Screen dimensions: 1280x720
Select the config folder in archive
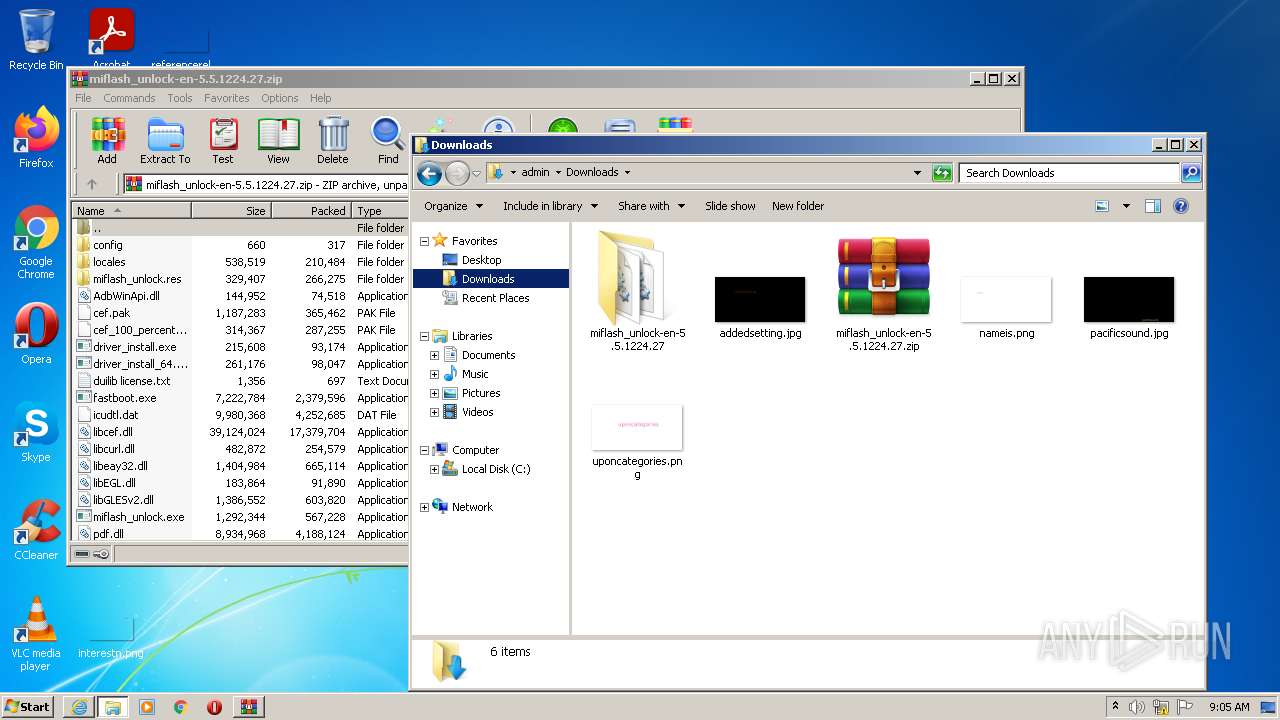tap(108, 245)
